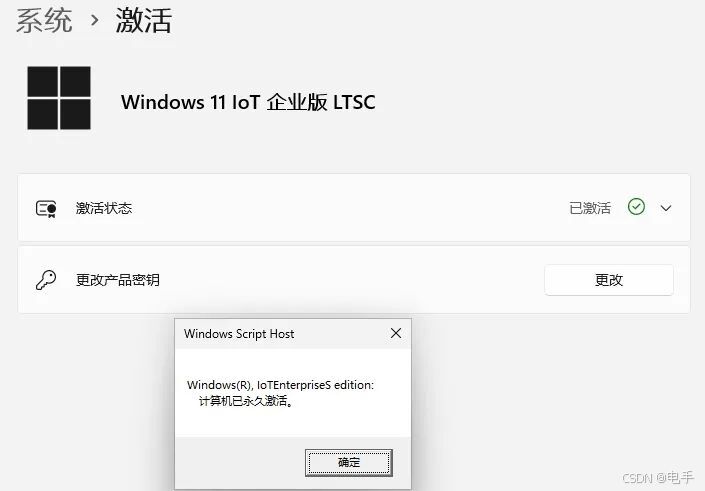Click empty area of product key row
The image size is (705, 491).
pos(351,280)
